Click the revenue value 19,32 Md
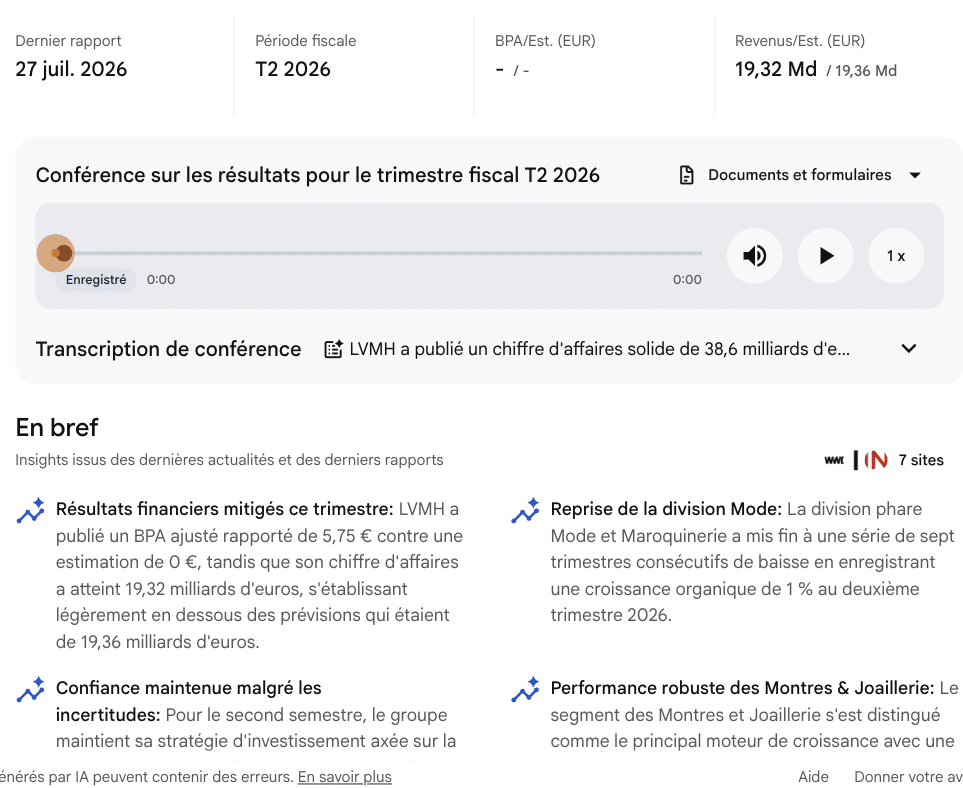Image resolution: width=963 pixels, height=788 pixels. click(x=776, y=69)
